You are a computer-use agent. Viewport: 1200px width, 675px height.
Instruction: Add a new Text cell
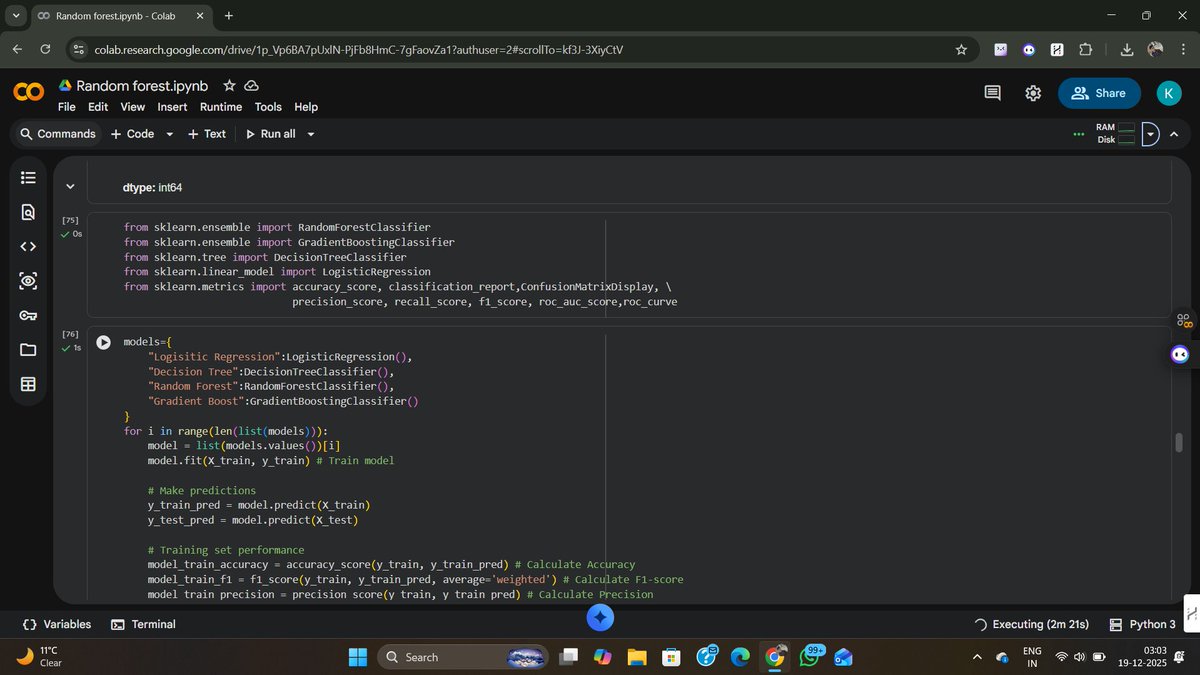click(207, 134)
